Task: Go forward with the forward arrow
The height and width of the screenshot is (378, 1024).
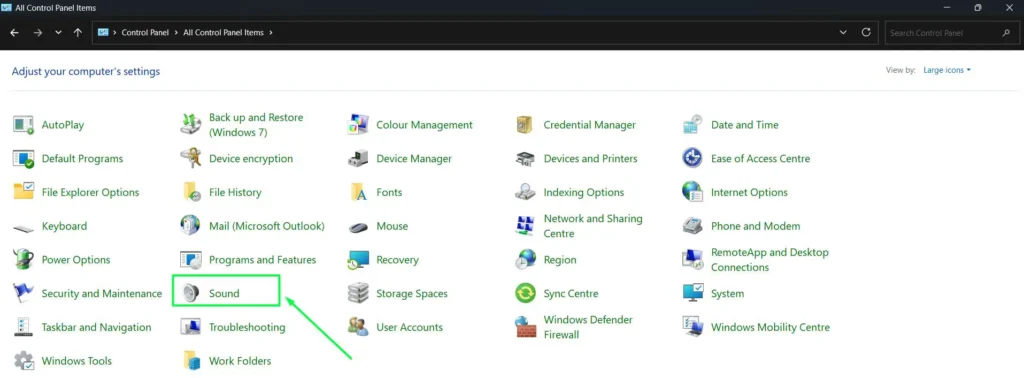Action: pos(37,33)
